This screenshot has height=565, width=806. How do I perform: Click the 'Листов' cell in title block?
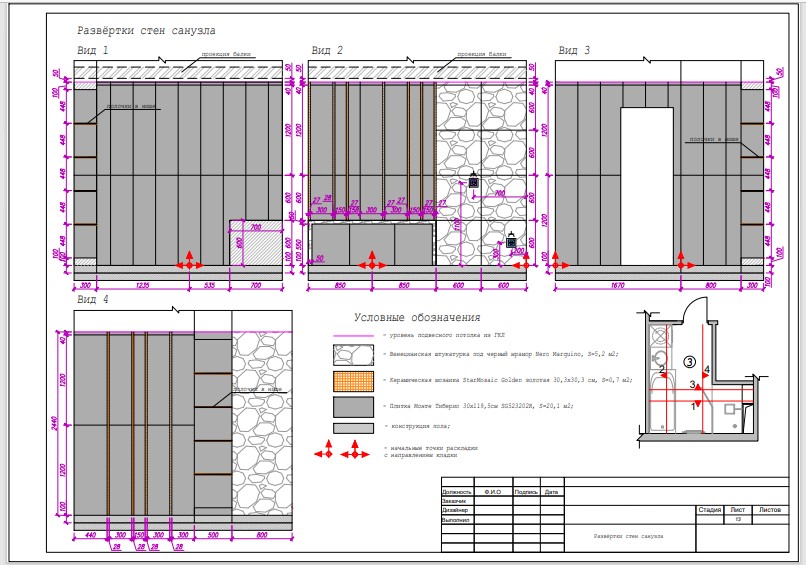(770, 510)
